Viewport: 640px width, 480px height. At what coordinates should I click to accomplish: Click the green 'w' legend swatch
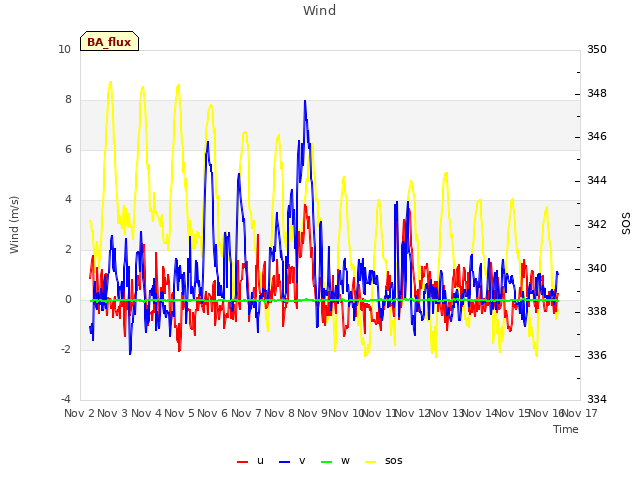pos(327,462)
